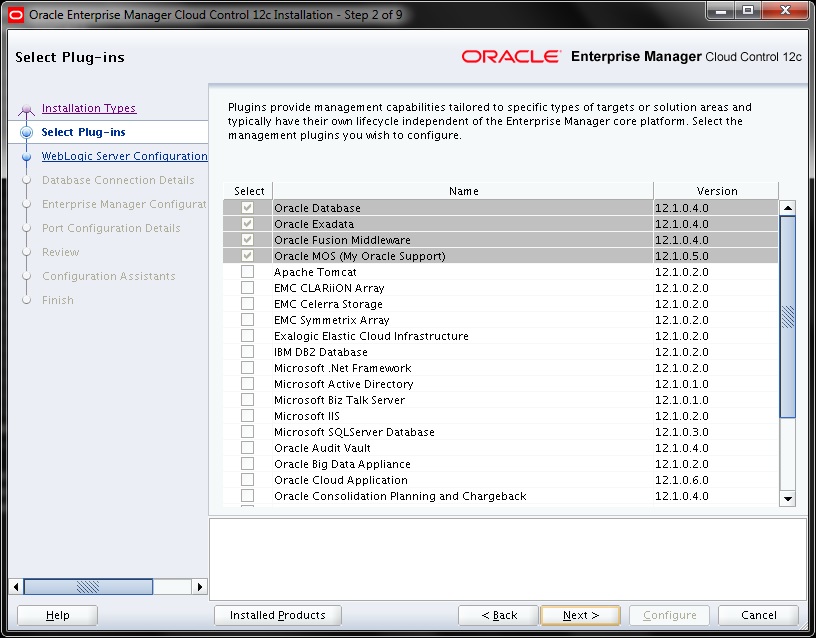Tick the Apache Tomcat plug-in checkbox

248,272
